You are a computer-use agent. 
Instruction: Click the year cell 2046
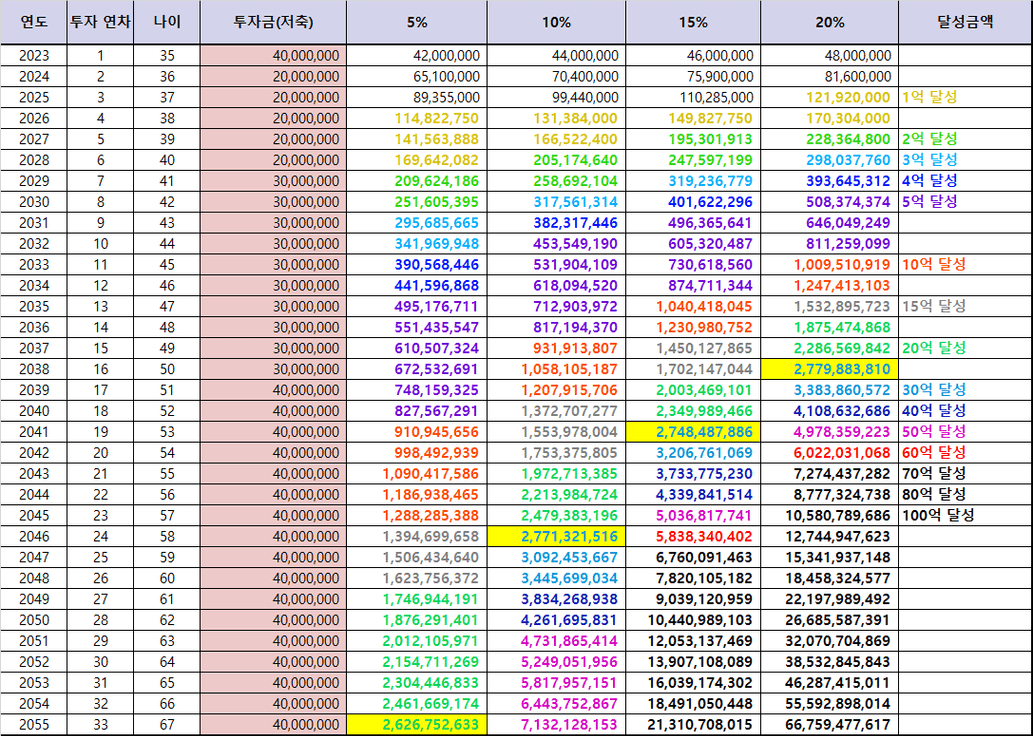click(34, 536)
